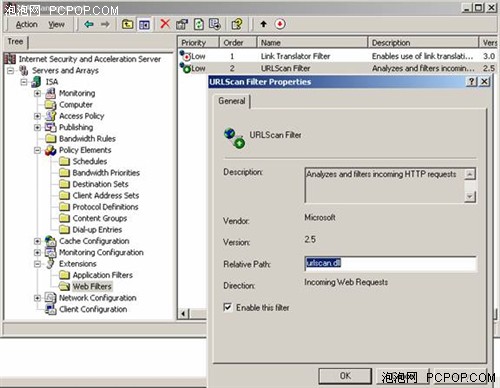The height and width of the screenshot is (388, 500).
Task: Select Internet Security and Acceleration Server root node
Action: (x=90, y=59)
